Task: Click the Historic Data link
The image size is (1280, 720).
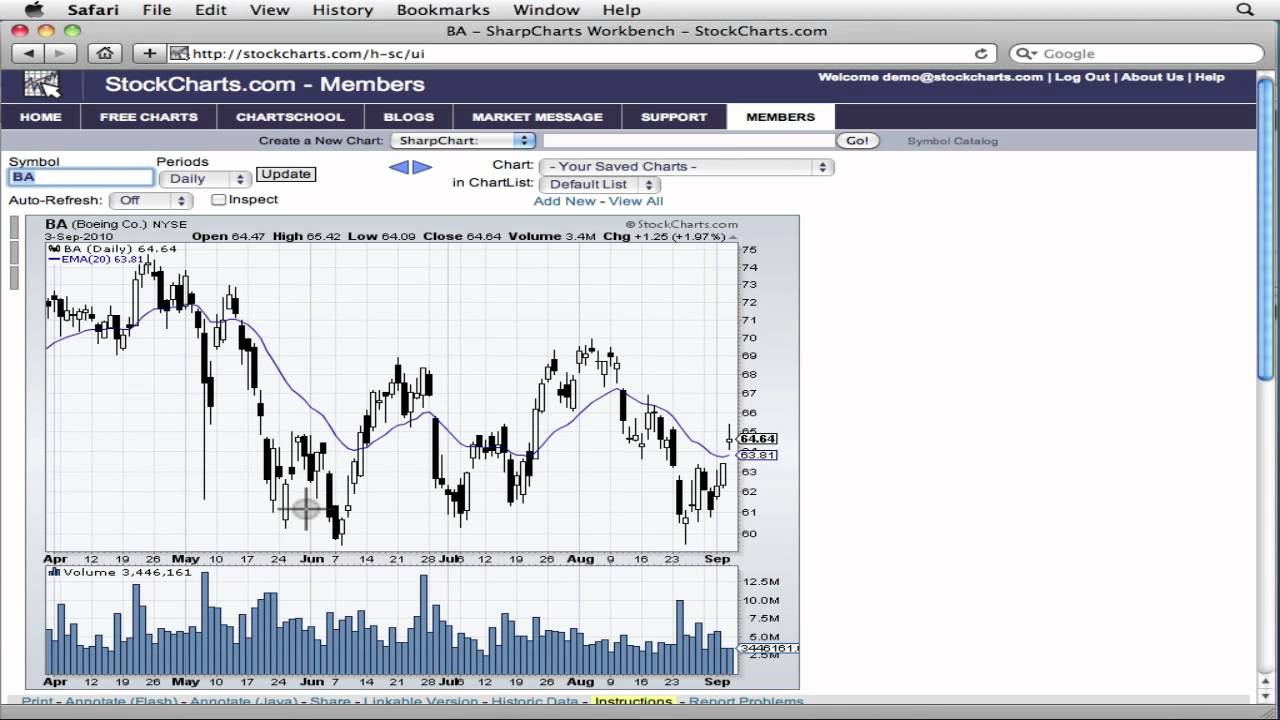Action: coord(535,702)
